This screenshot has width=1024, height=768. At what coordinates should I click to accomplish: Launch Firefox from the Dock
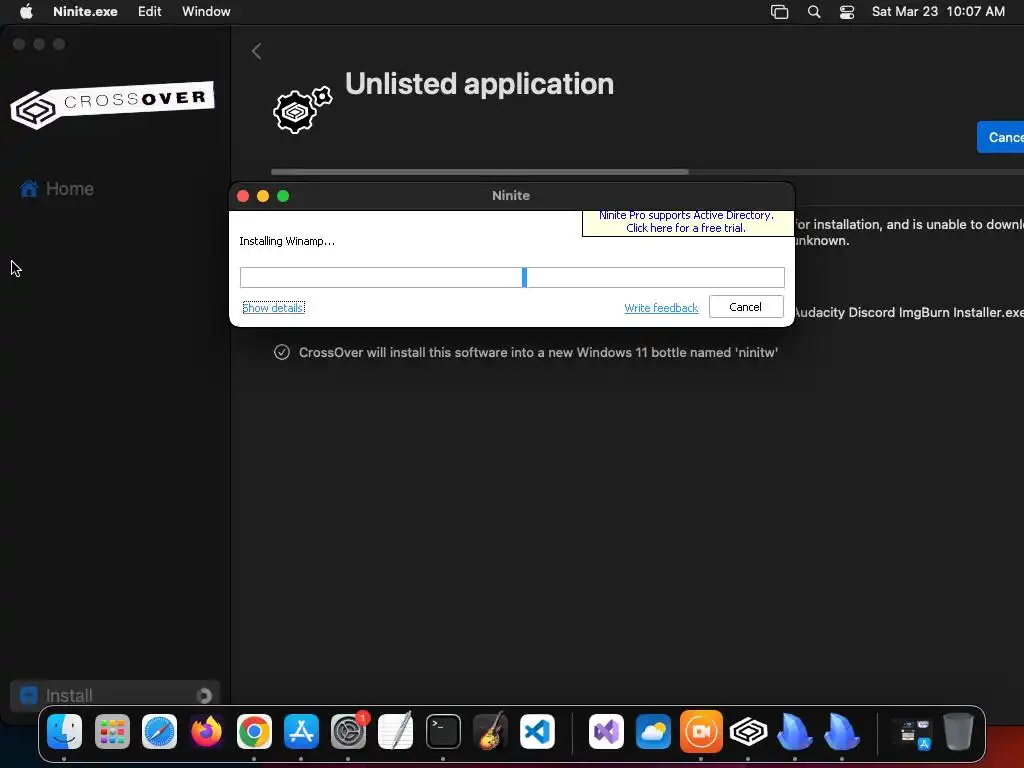pyautogui.click(x=206, y=731)
